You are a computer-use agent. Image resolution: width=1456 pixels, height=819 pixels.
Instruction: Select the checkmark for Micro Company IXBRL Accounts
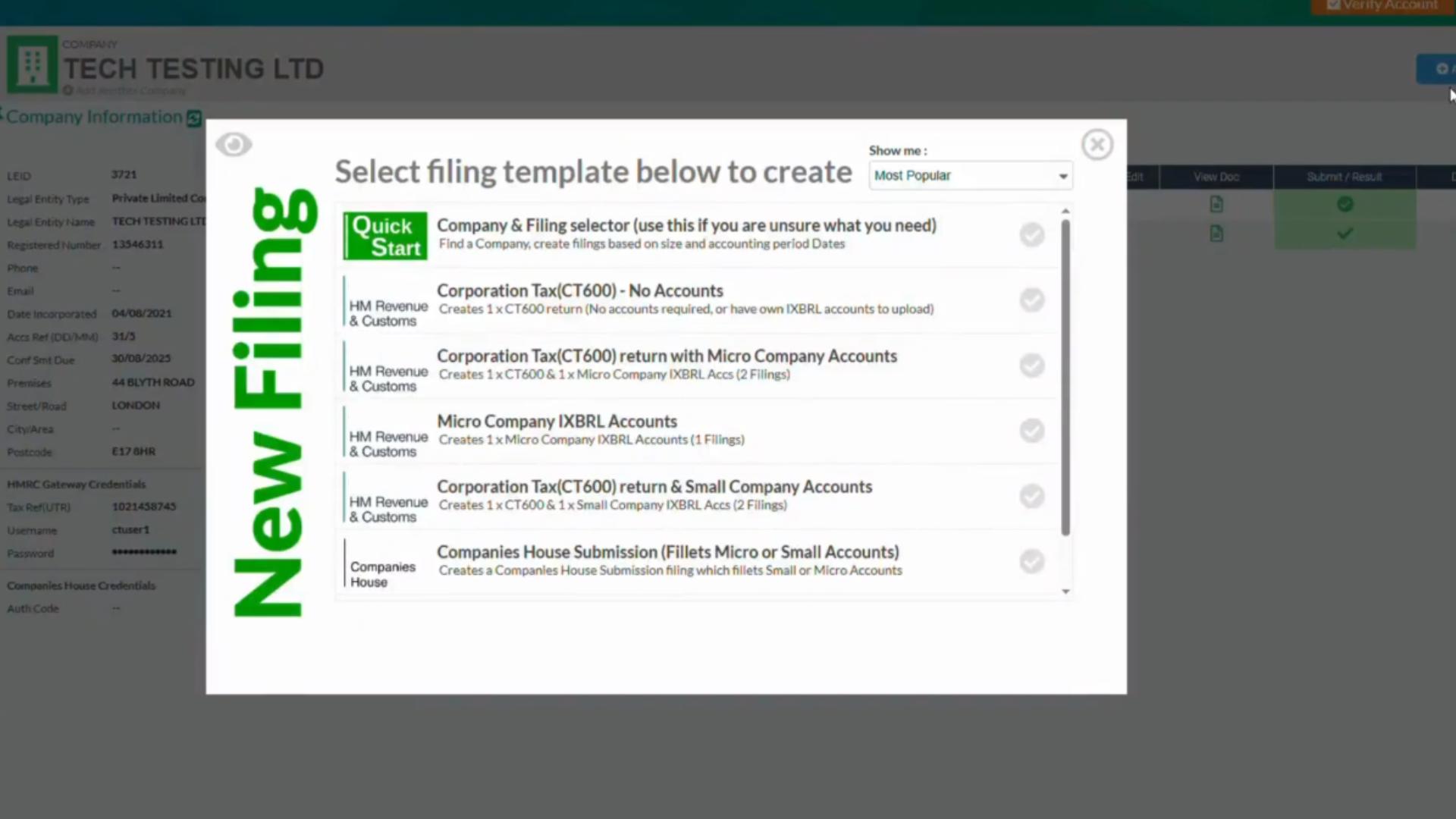coord(1031,431)
